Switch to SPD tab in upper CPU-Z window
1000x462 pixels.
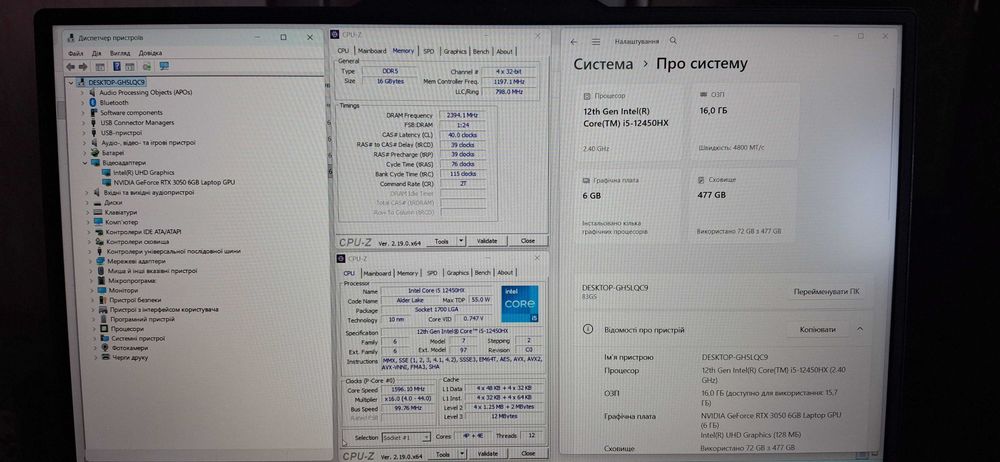point(429,51)
